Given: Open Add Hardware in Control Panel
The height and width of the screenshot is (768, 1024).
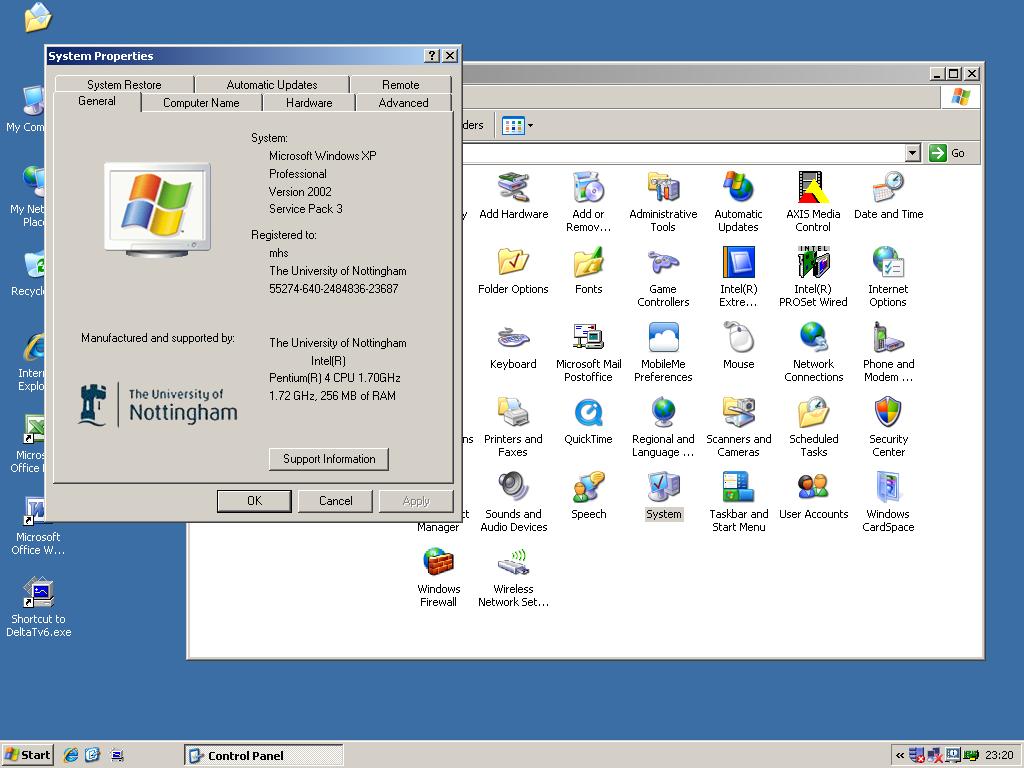Looking at the screenshot, I should [513, 196].
